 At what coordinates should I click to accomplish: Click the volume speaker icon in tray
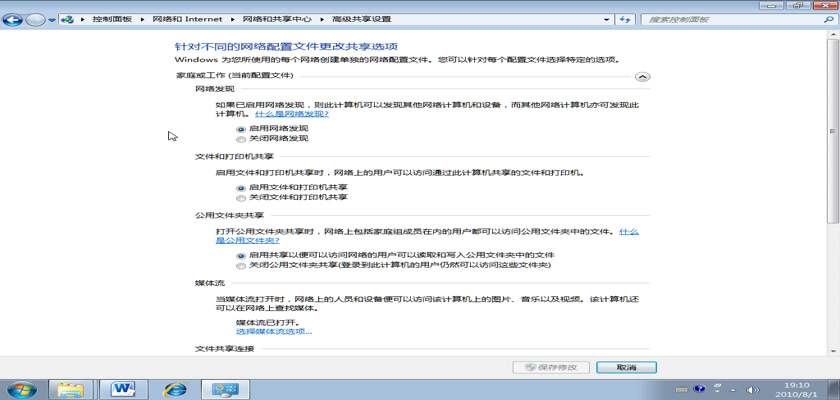(x=752, y=389)
